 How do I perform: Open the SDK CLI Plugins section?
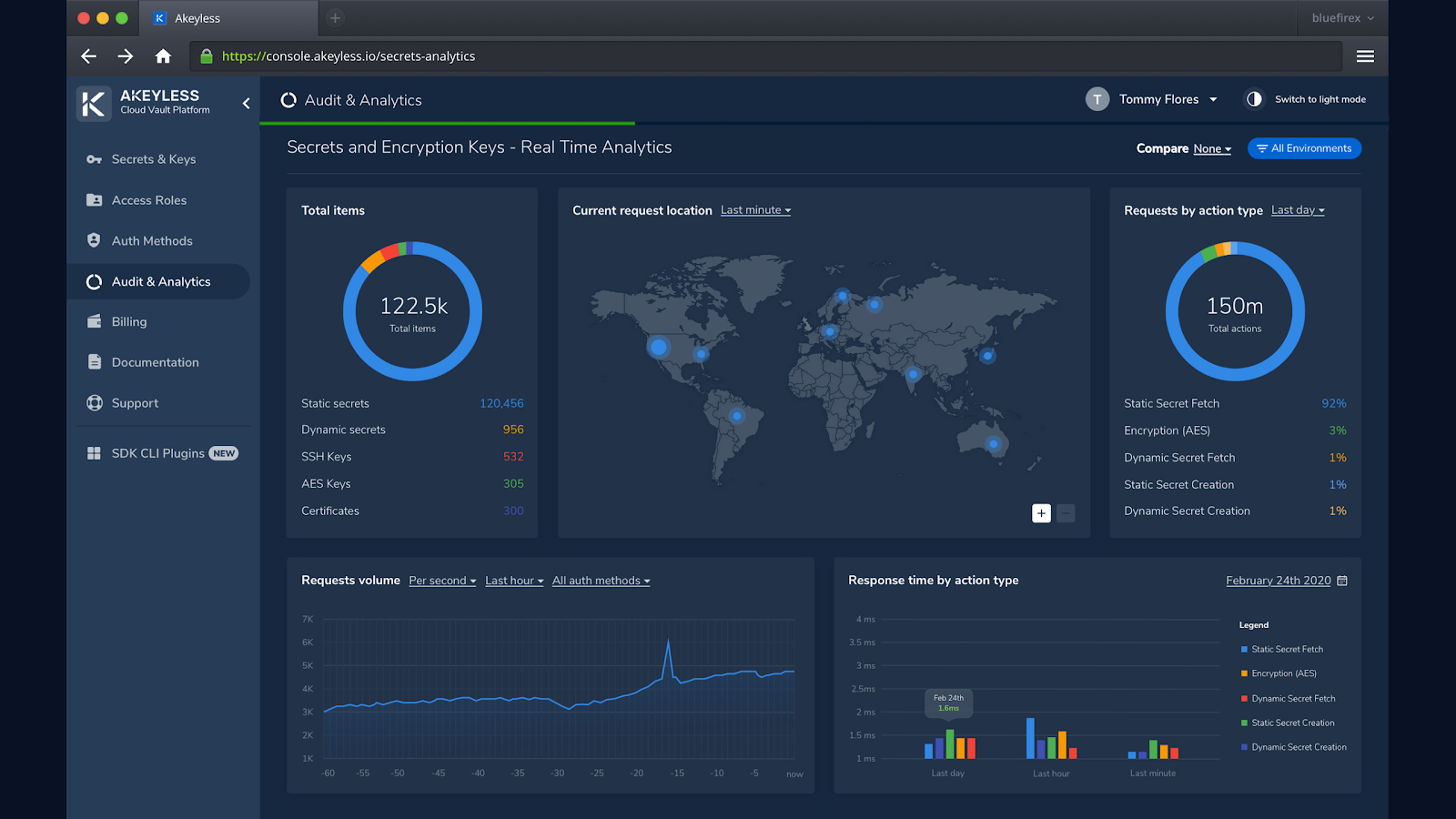click(156, 452)
